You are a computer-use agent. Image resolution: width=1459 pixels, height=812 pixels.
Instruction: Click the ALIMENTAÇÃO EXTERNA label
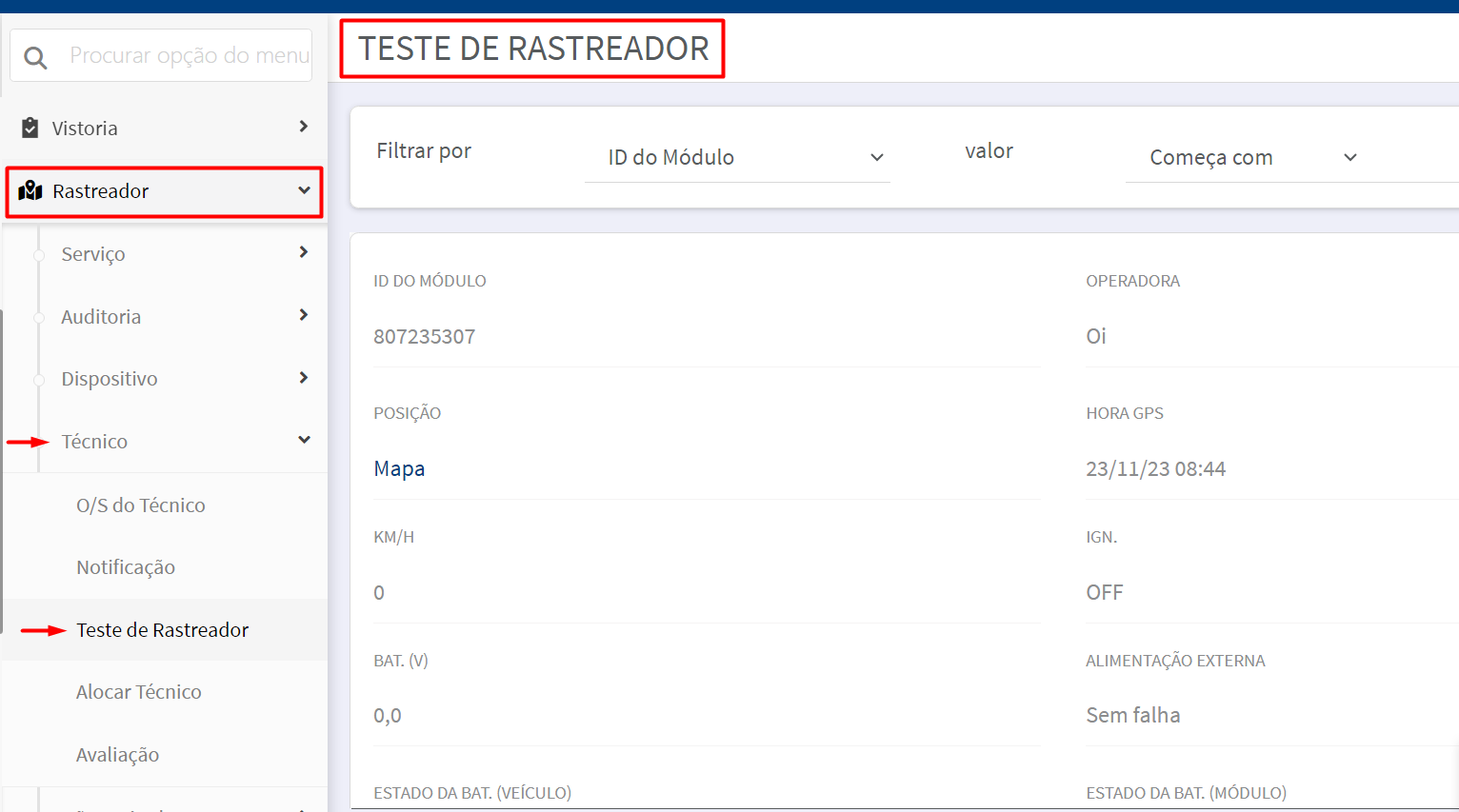coord(1175,661)
